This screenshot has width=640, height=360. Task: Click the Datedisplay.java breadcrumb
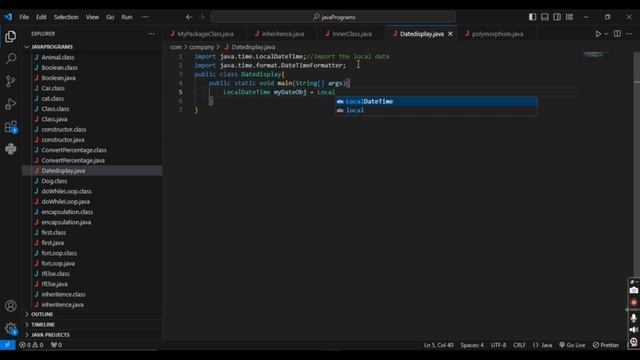(249, 47)
